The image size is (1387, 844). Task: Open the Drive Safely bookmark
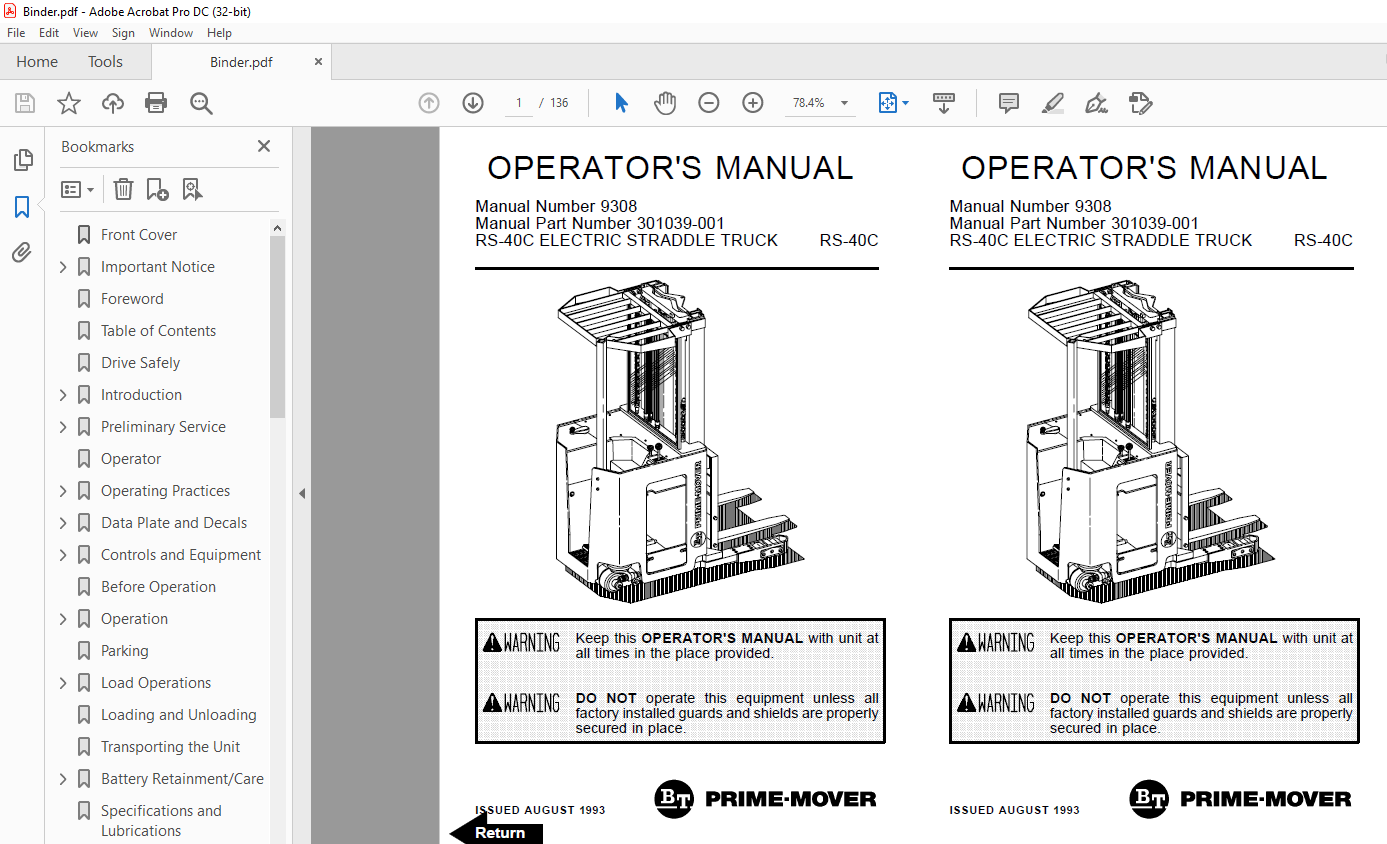[x=140, y=363]
